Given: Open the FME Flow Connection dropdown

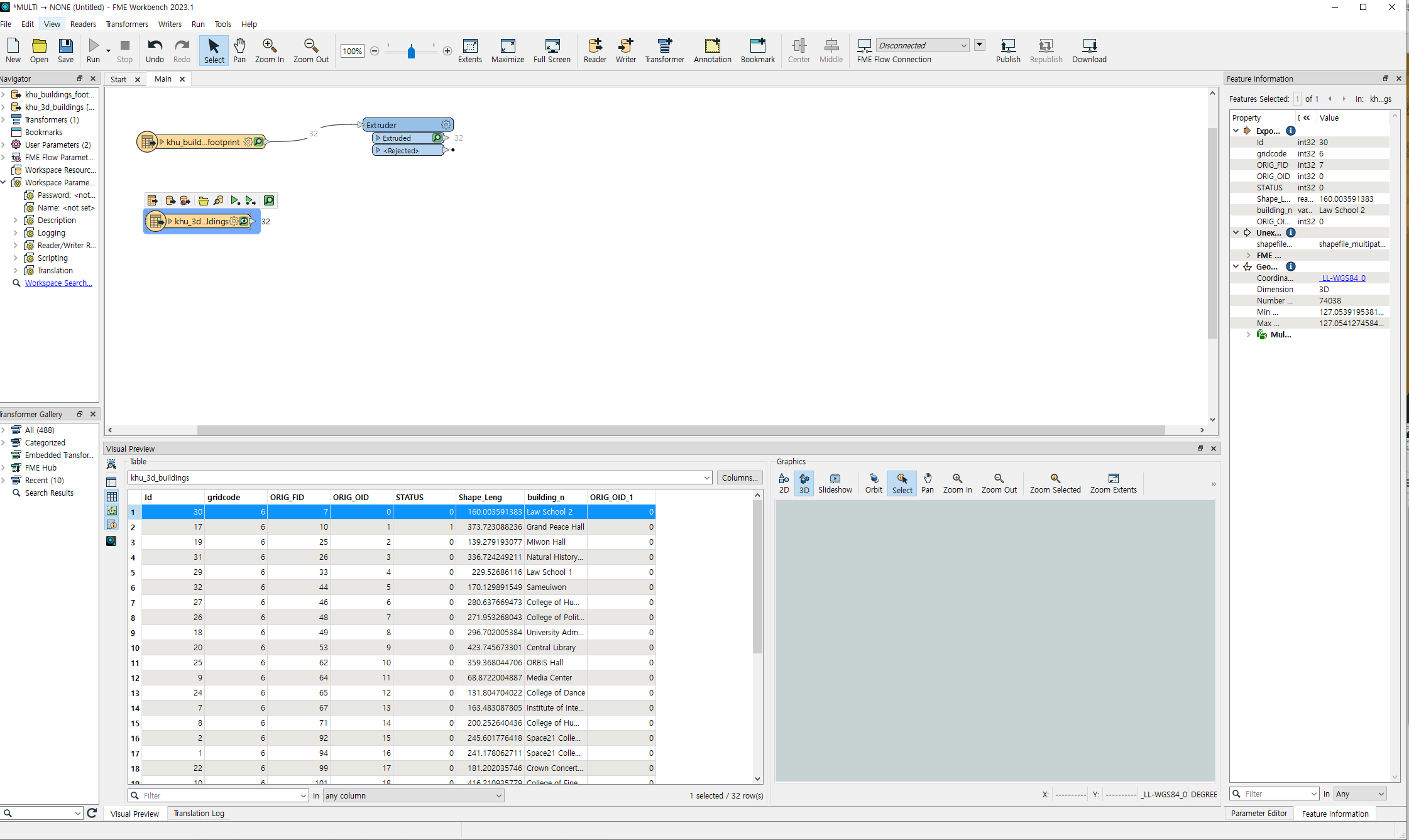Looking at the screenshot, I should click(922, 45).
